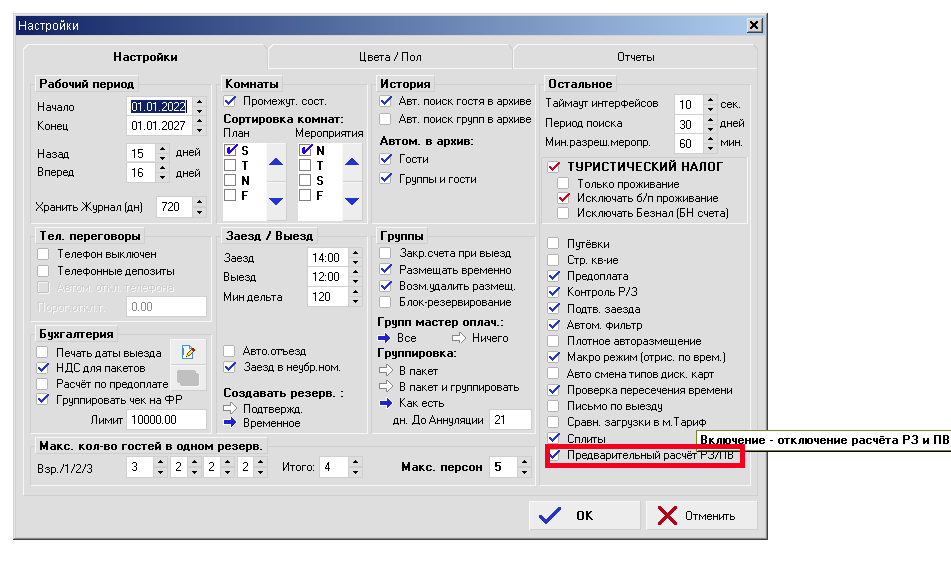Select the Подтвержд. reservation arrow option
This screenshot has width=951, height=568.
click(229, 408)
